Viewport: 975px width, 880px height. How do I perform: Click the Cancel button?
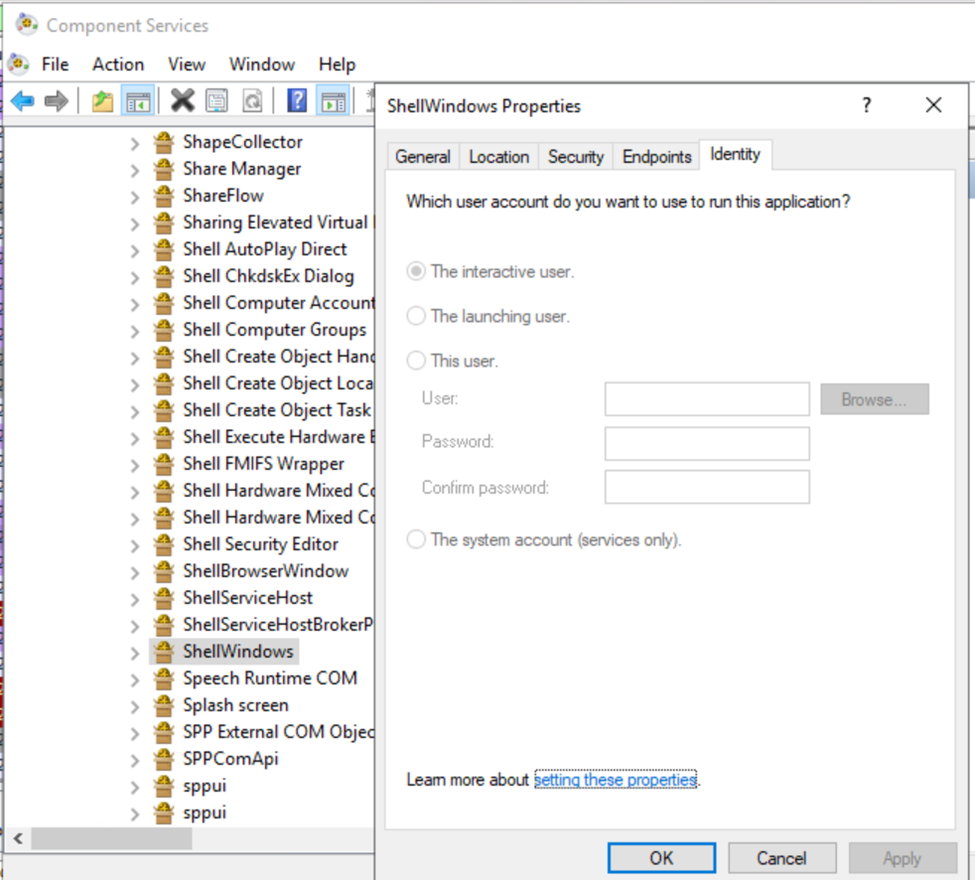pyautogui.click(x=782, y=858)
